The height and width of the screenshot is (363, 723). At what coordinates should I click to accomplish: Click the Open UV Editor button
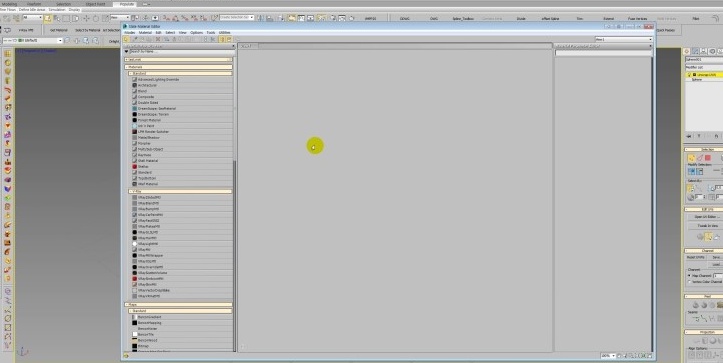[707, 217]
